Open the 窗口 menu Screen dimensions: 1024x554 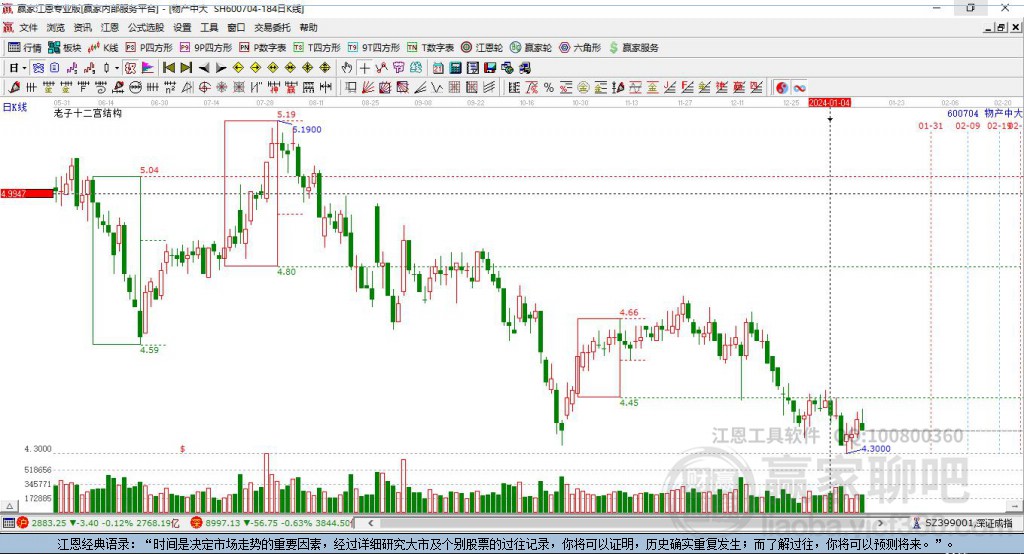point(236,27)
